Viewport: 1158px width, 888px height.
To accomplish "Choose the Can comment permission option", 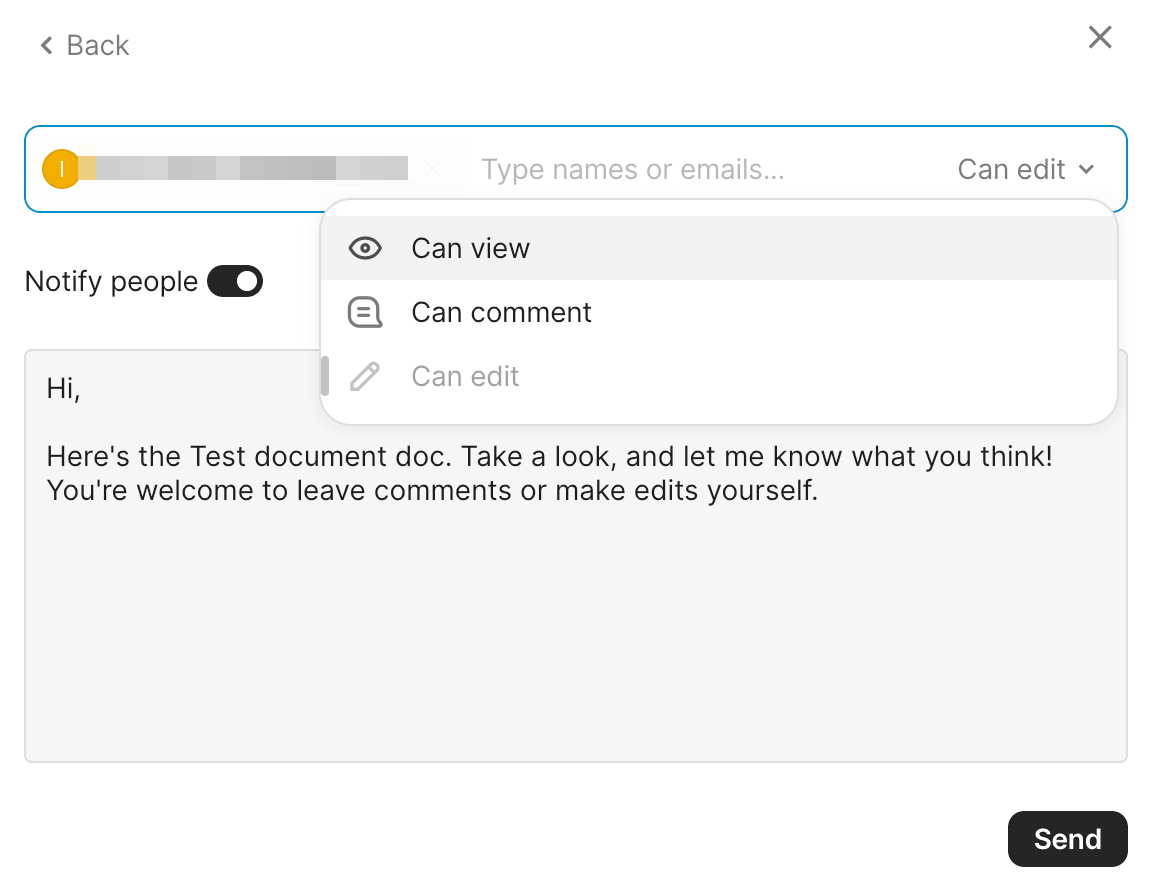I will [x=719, y=312].
